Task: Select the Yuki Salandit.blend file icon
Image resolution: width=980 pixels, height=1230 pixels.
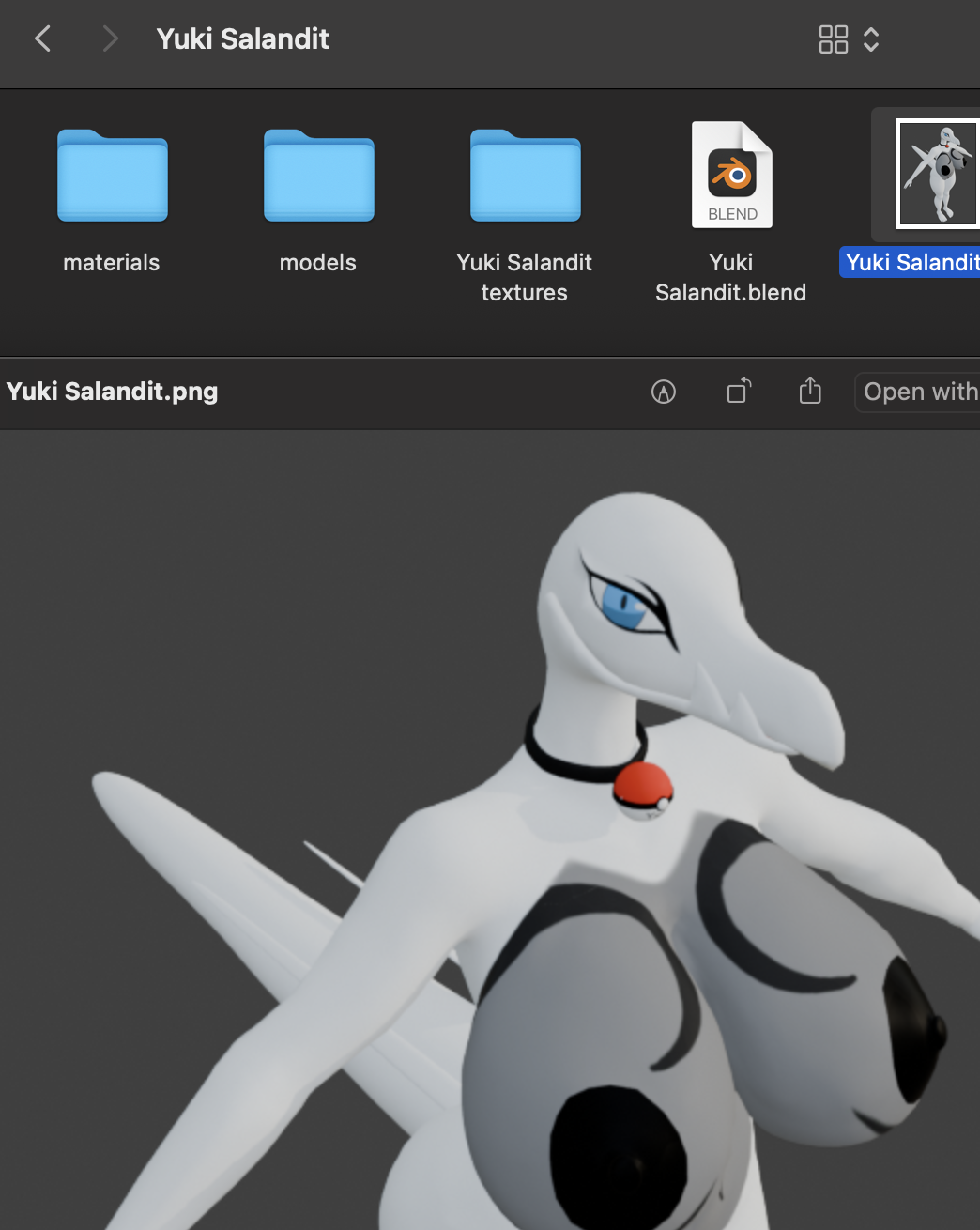Action: [732, 175]
